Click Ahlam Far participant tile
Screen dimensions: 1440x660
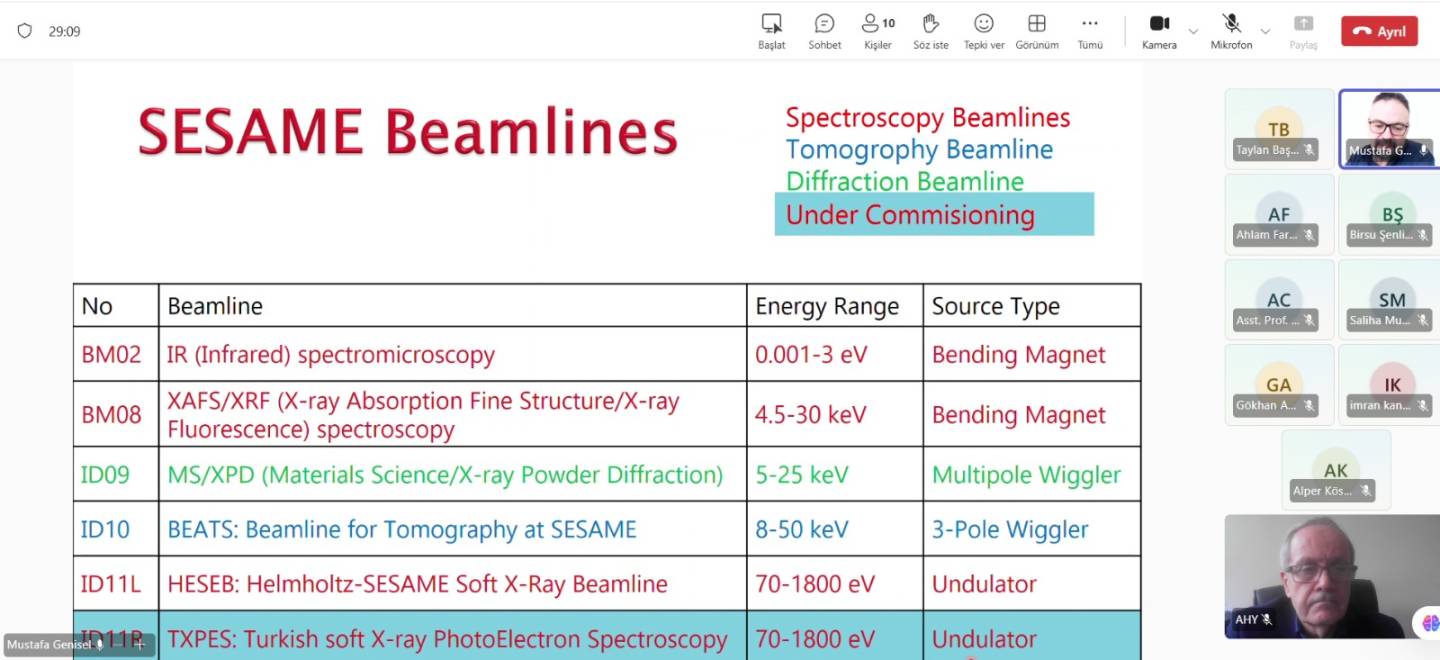click(x=1279, y=214)
